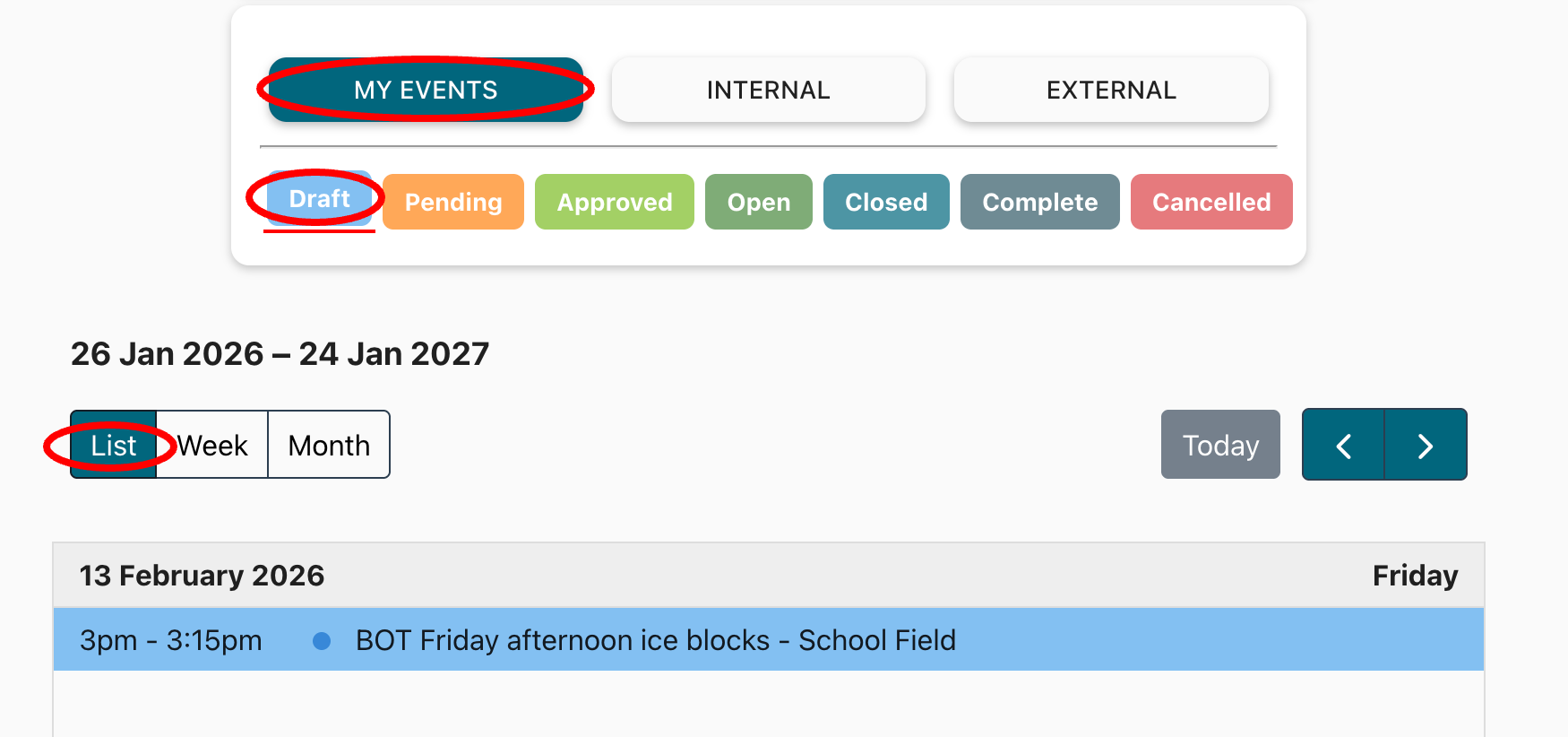Click the event time 3pm - 3:15pm
The width and height of the screenshot is (1568, 737).
click(x=170, y=640)
